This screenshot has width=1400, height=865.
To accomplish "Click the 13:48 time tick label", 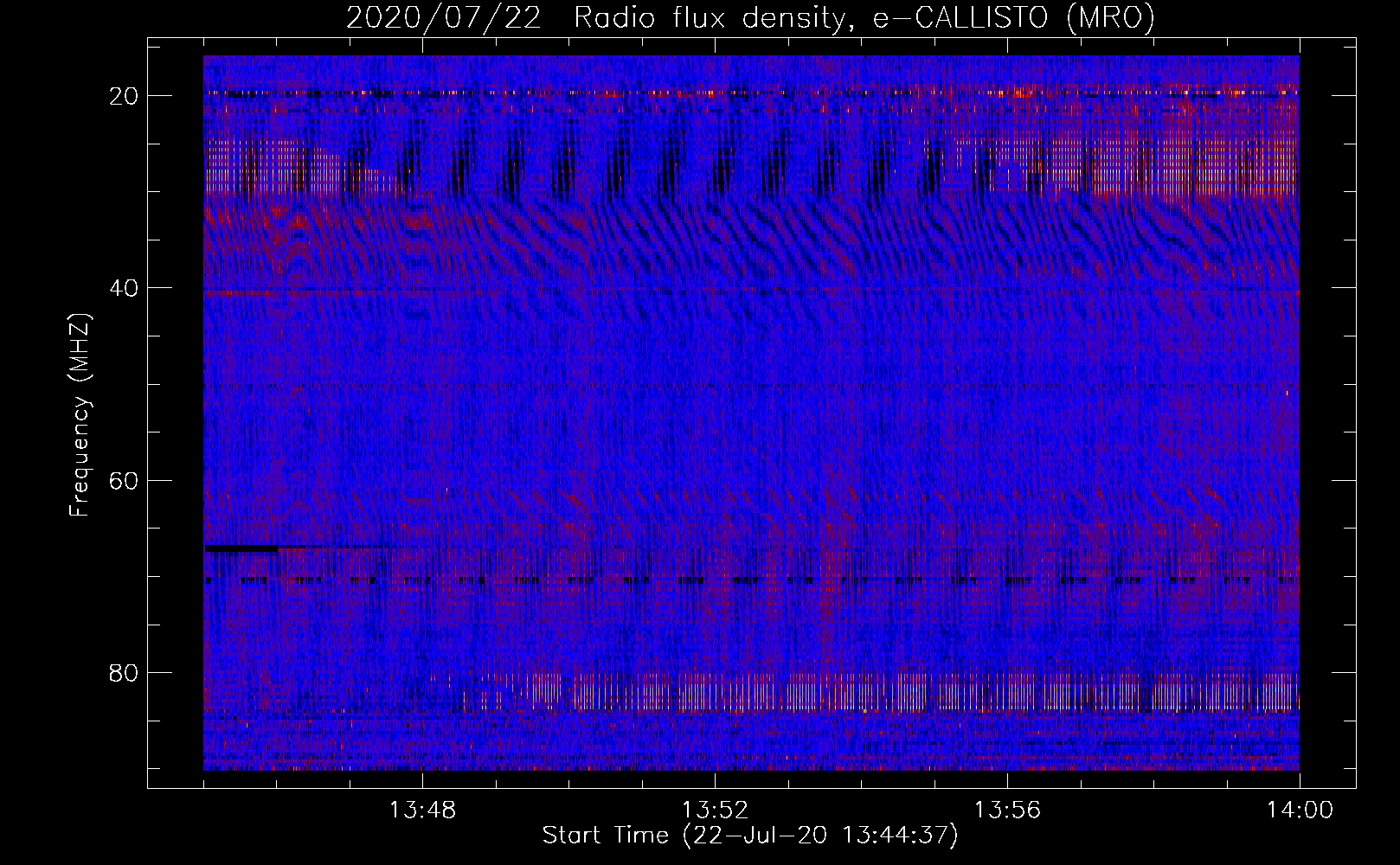I will click(422, 811).
